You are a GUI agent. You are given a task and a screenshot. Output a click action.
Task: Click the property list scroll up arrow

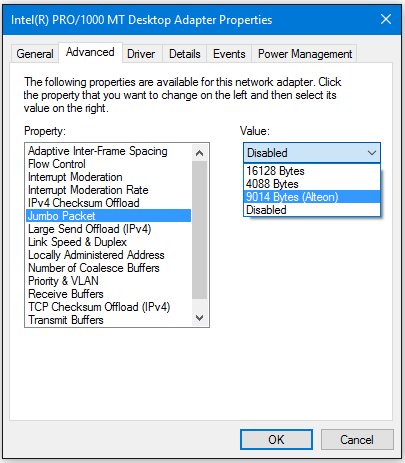(x=200, y=153)
